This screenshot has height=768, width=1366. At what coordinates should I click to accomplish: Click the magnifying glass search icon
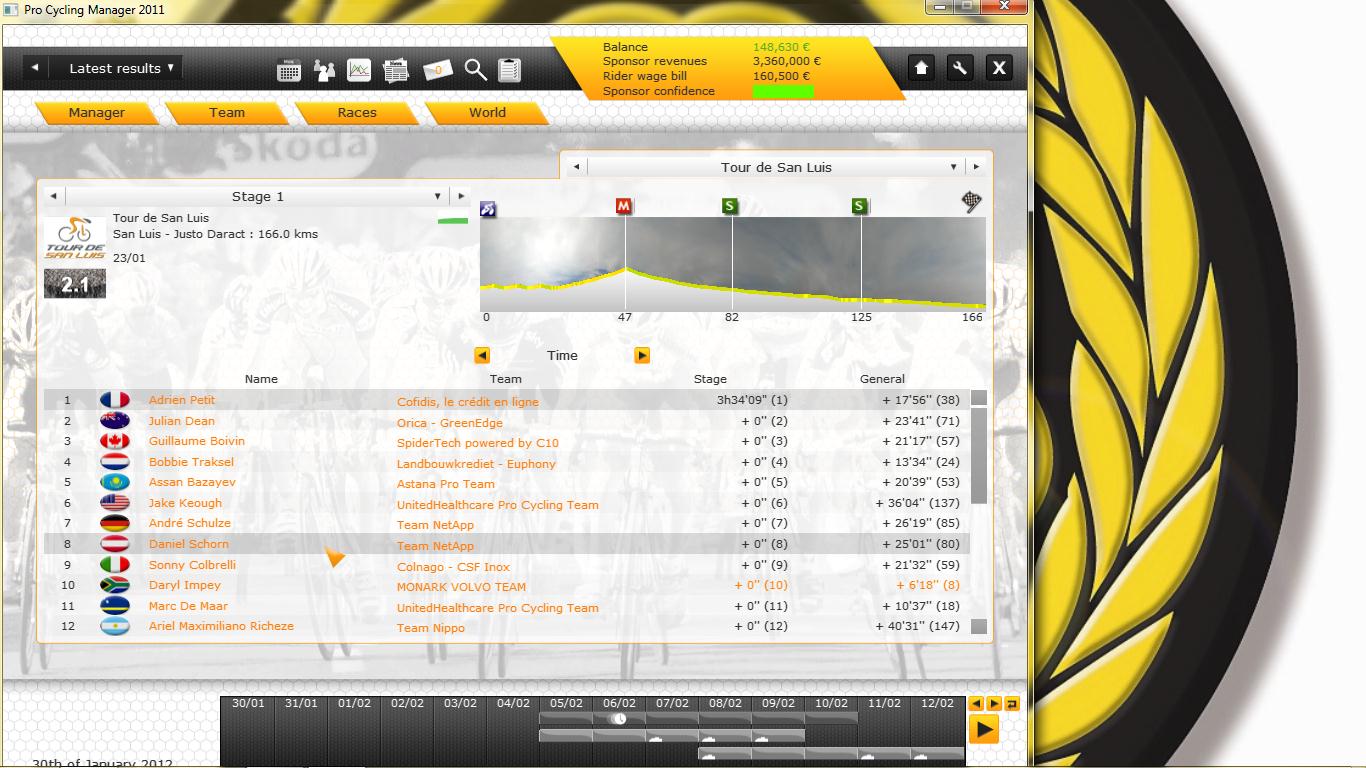[476, 70]
